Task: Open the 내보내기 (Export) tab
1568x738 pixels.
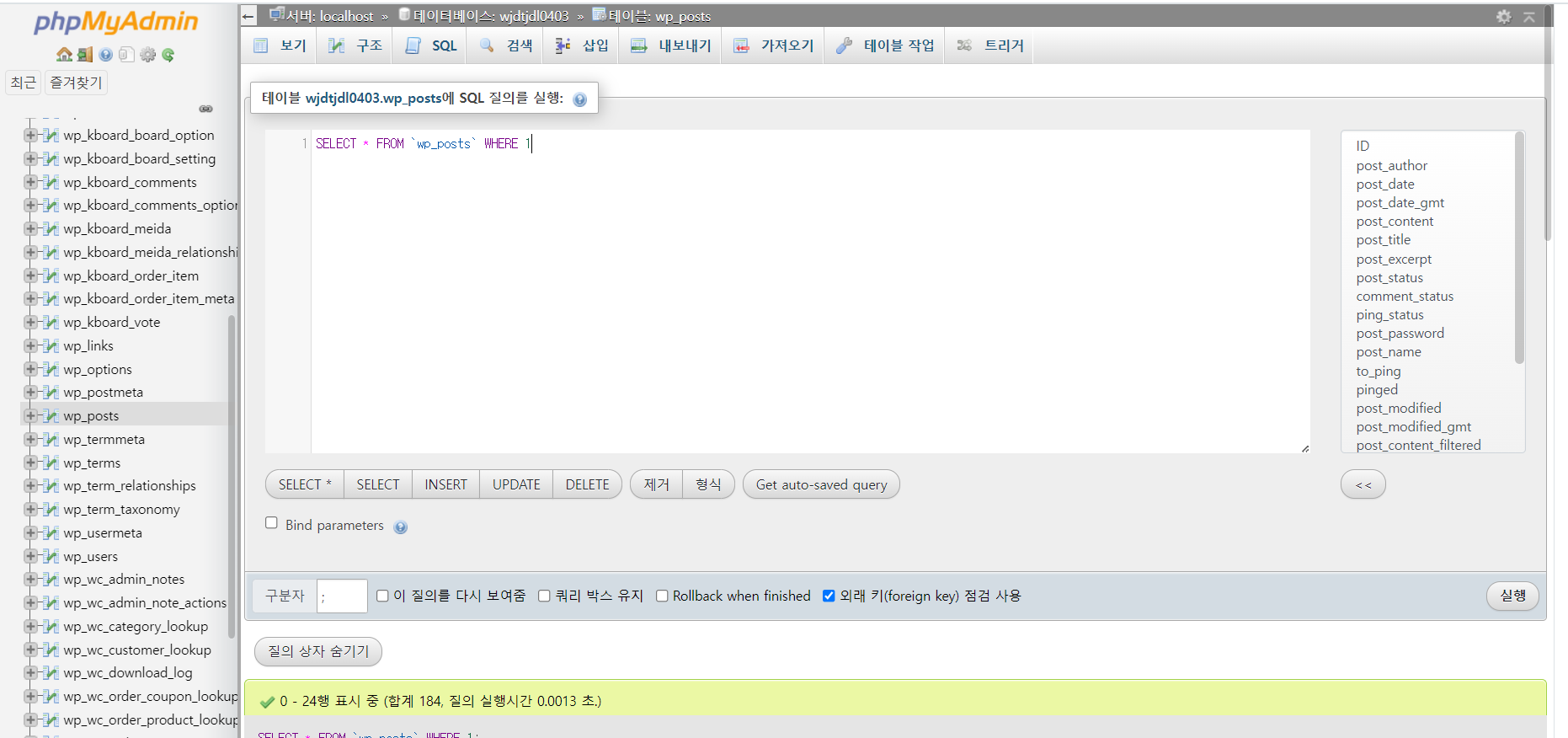Action: (670, 45)
